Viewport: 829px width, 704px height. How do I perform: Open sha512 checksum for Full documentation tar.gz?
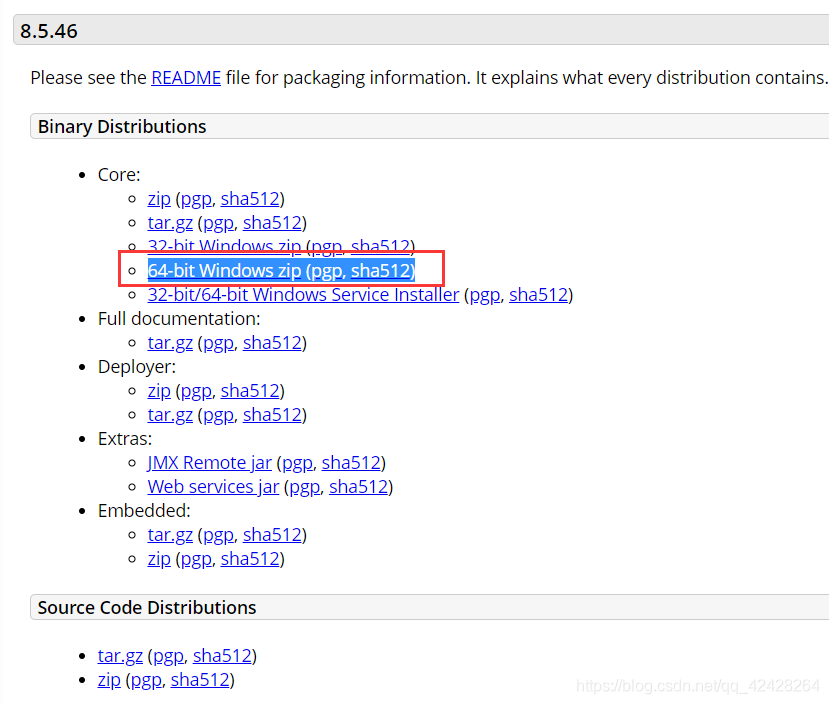click(272, 343)
